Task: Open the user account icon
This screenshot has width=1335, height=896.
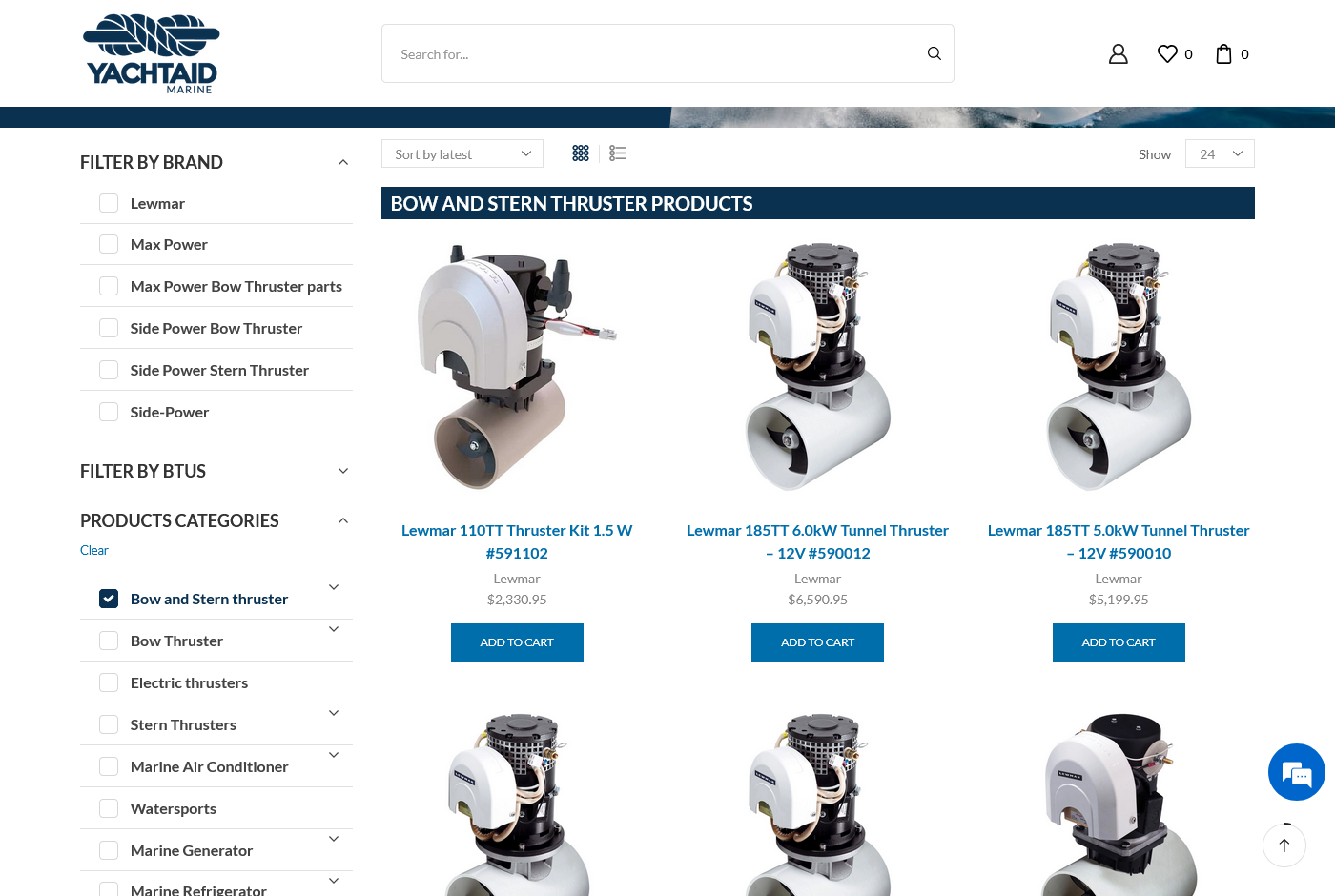Action: [x=1118, y=54]
